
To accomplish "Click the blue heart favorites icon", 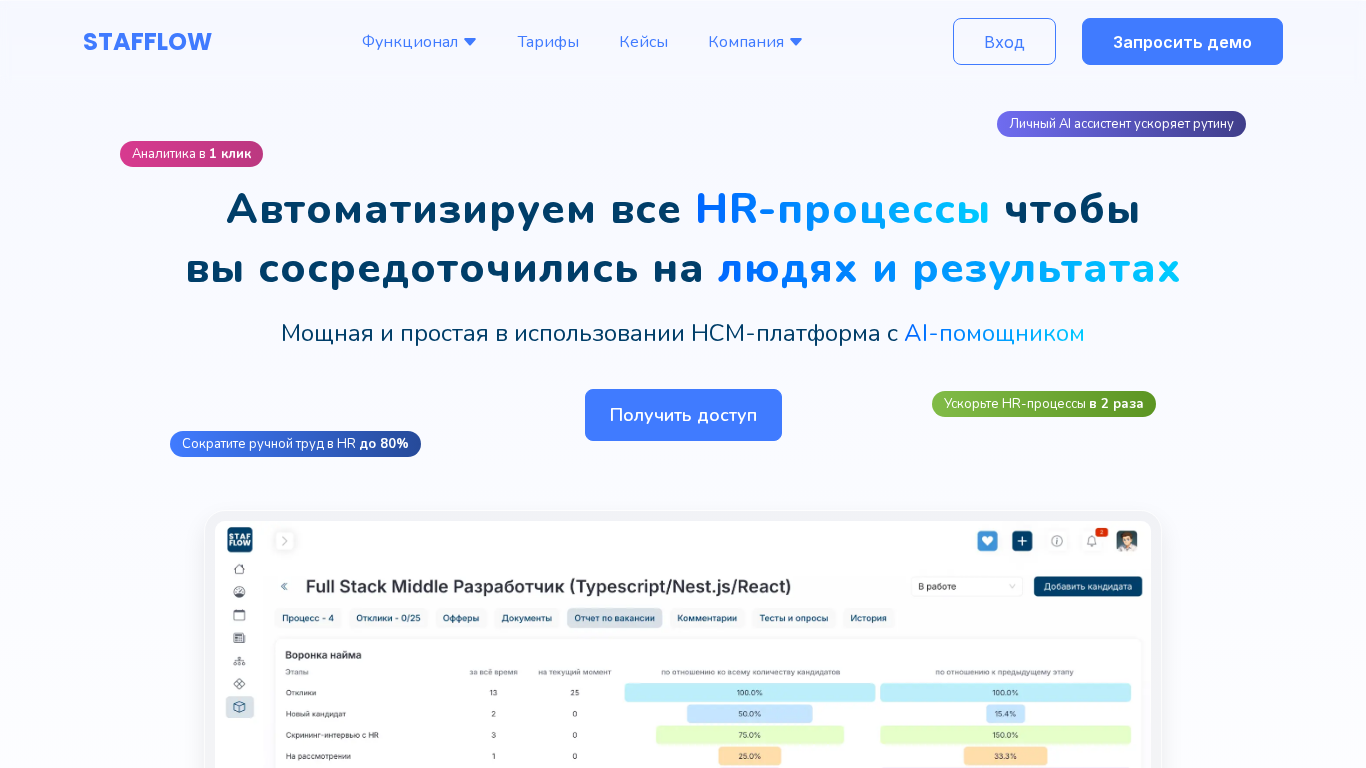I will click(988, 541).
